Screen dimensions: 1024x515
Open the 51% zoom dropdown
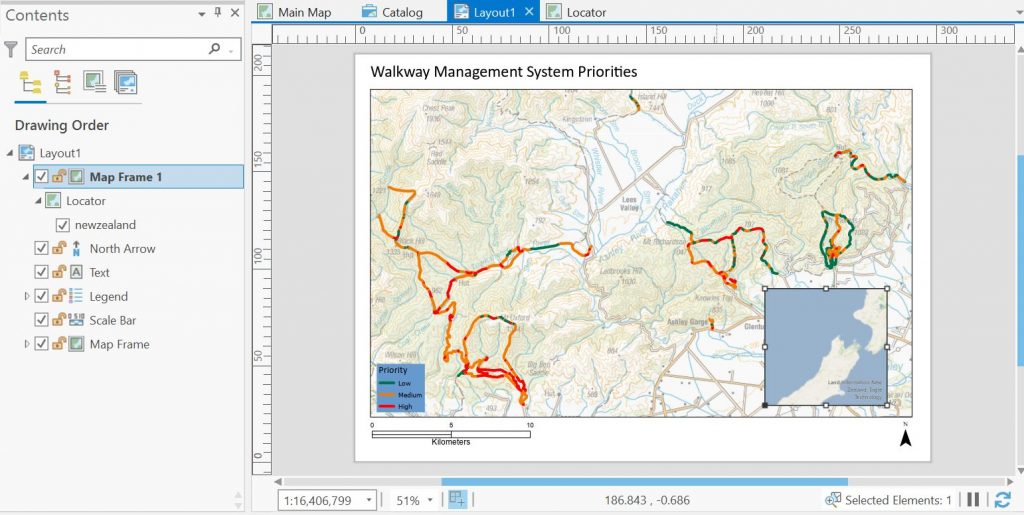430,501
